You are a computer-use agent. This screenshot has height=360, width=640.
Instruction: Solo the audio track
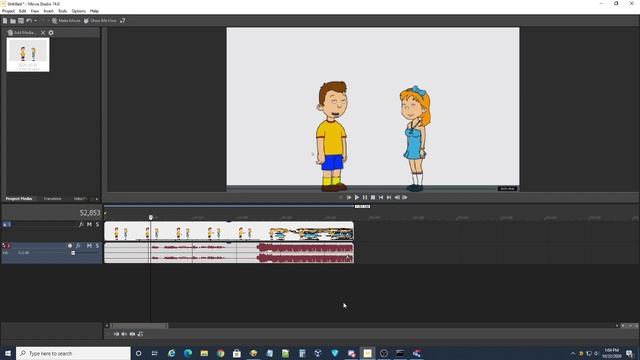[x=97, y=246]
